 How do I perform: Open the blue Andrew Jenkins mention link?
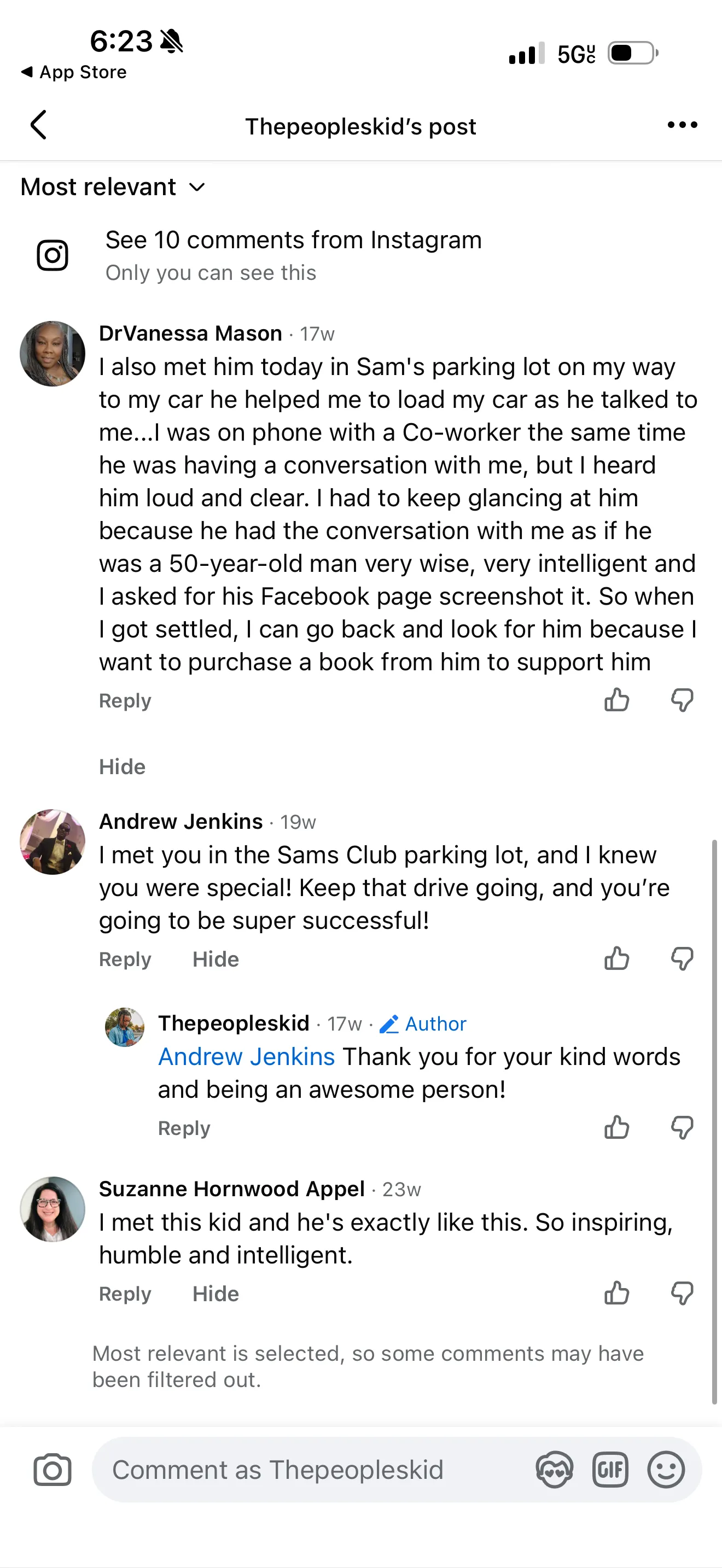coord(247,1057)
